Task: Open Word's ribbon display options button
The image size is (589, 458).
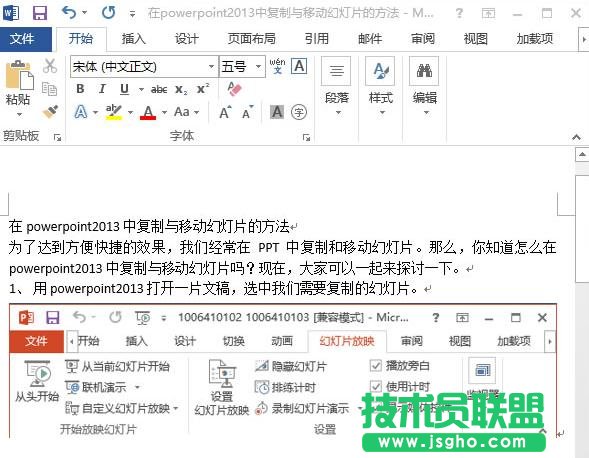Action: click(488, 14)
